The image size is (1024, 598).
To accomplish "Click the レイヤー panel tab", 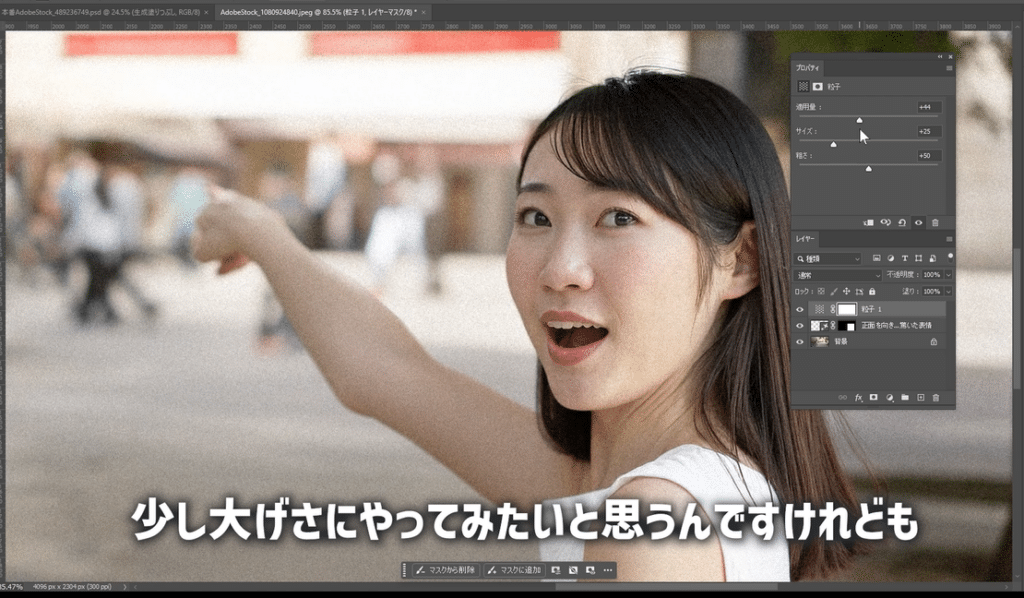I will [x=806, y=240].
